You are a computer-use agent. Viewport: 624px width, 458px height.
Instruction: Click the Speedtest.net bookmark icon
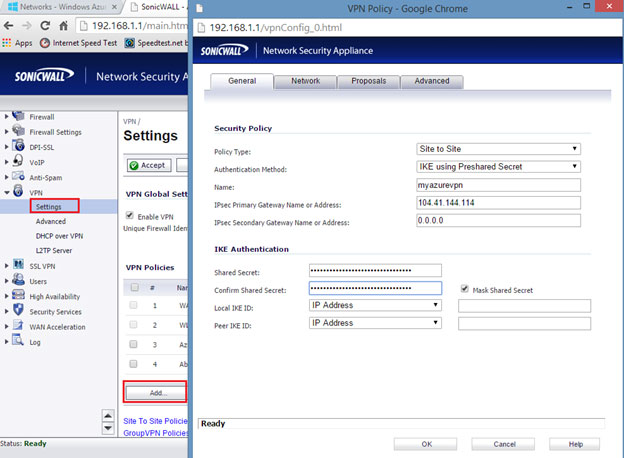click(129, 43)
